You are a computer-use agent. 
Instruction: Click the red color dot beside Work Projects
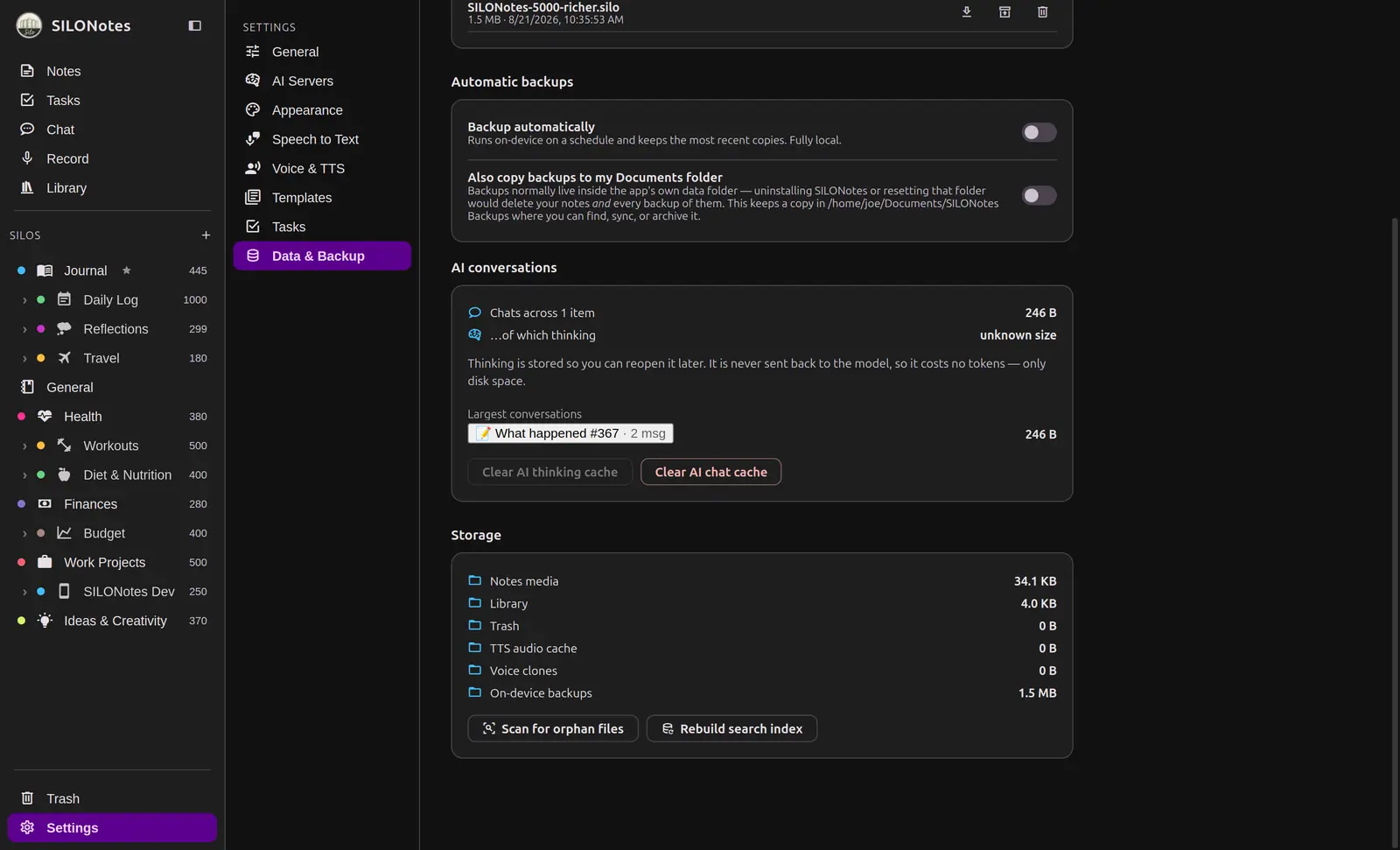click(x=21, y=562)
